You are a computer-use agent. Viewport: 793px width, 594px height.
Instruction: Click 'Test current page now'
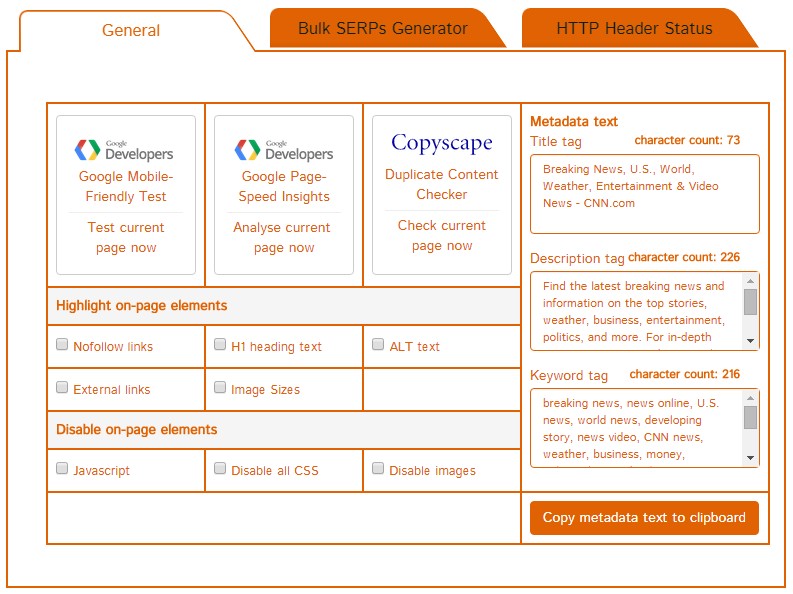click(126, 237)
